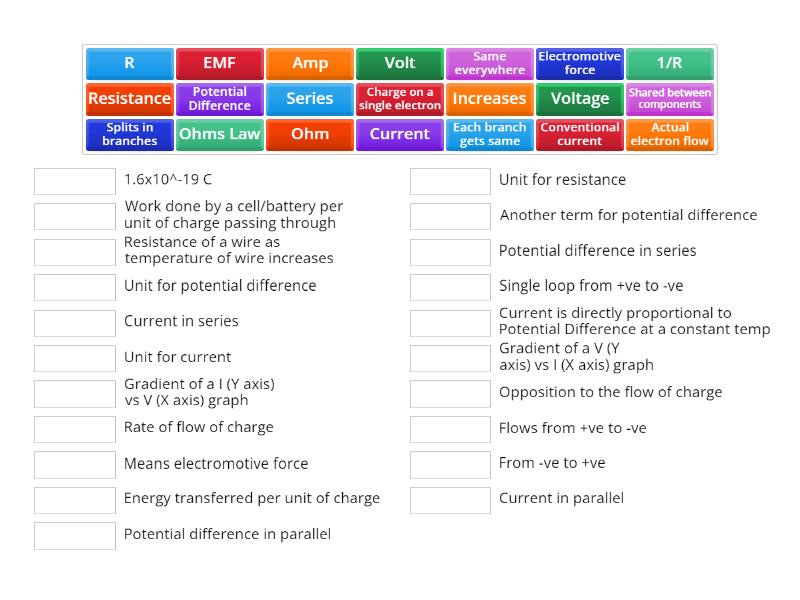Click the answer box for 'Current in series'
This screenshot has width=800, height=600.
click(75, 323)
